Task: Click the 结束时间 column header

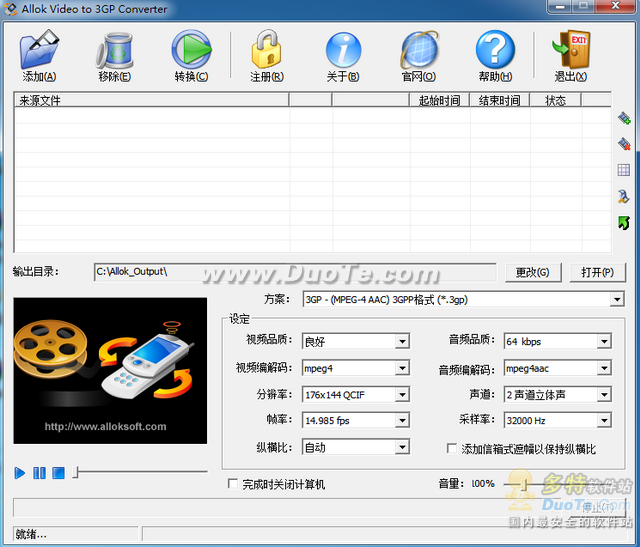Action: [x=500, y=100]
